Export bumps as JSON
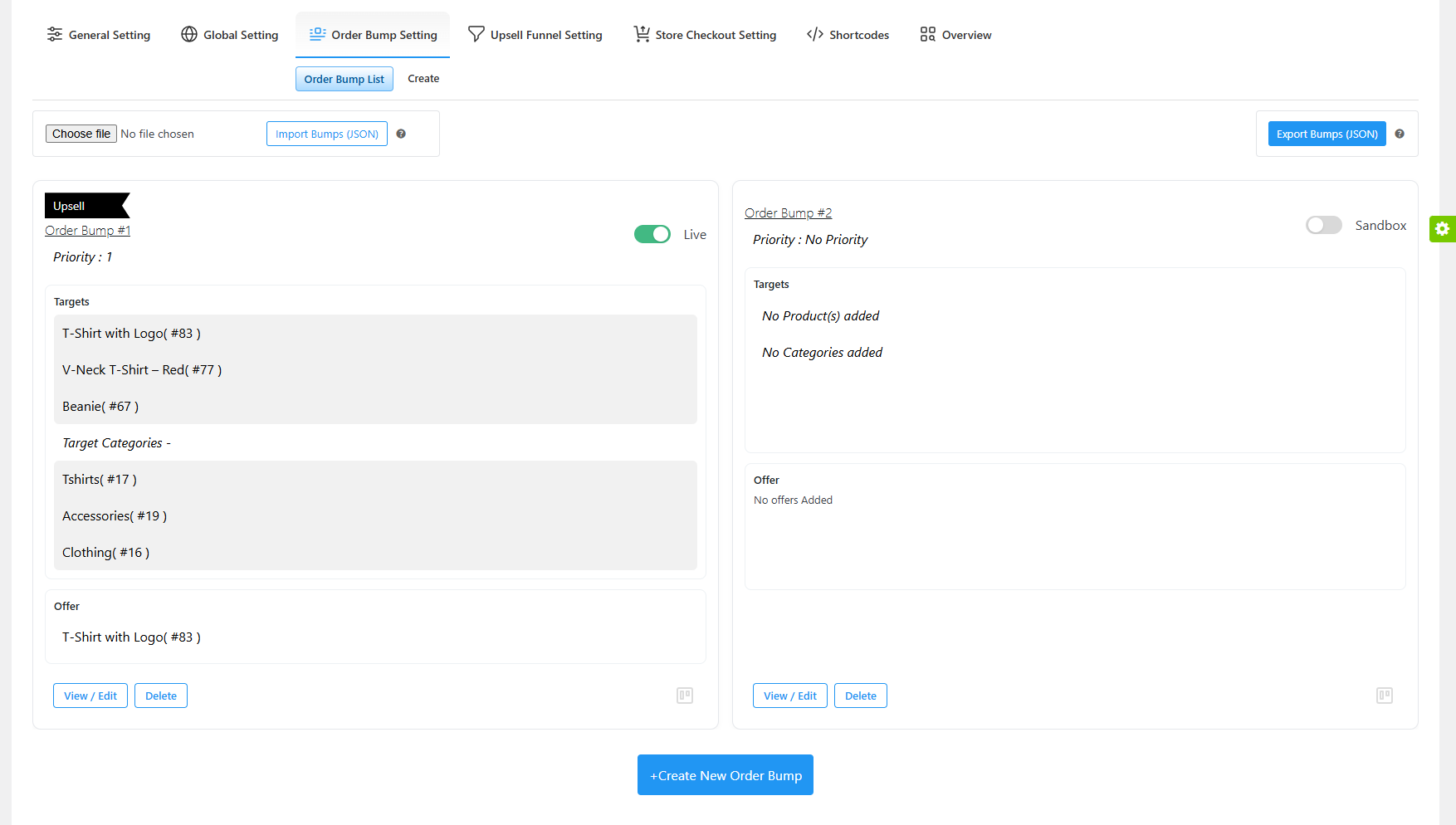 (1326, 134)
